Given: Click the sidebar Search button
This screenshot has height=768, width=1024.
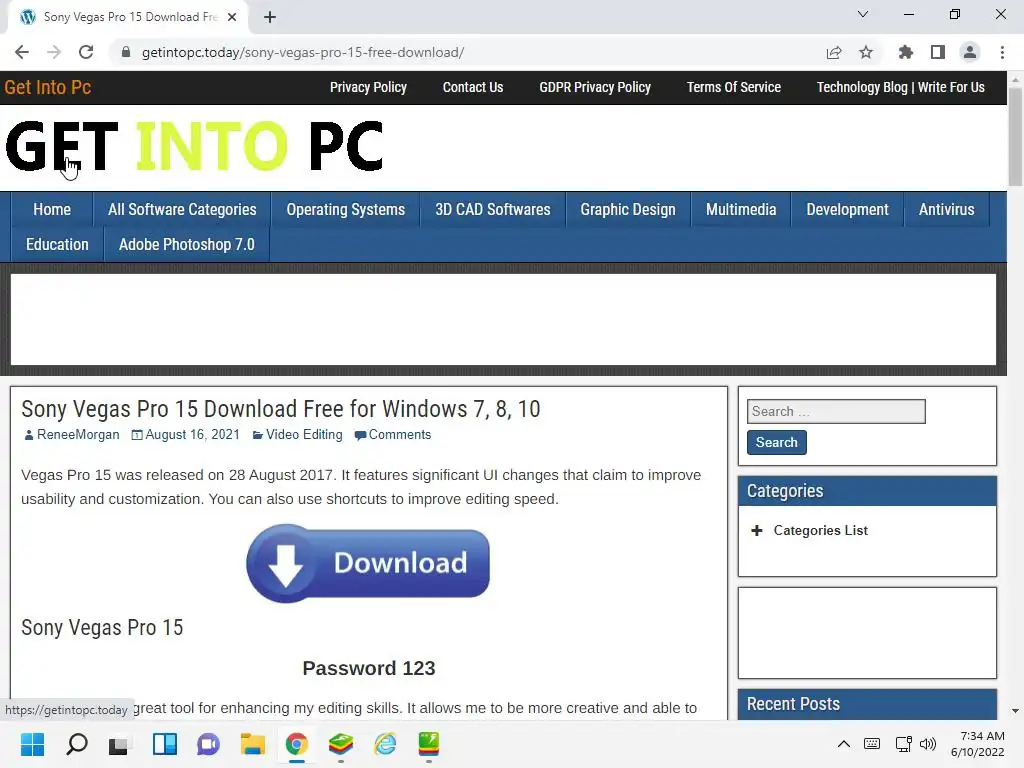Looking at the screenshot, I should (776, 442).
